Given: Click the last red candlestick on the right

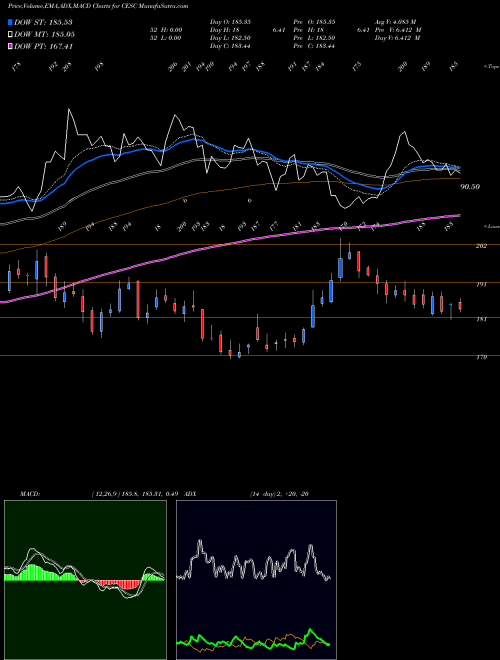Looking at the screenshot, I should pos(460,306).
